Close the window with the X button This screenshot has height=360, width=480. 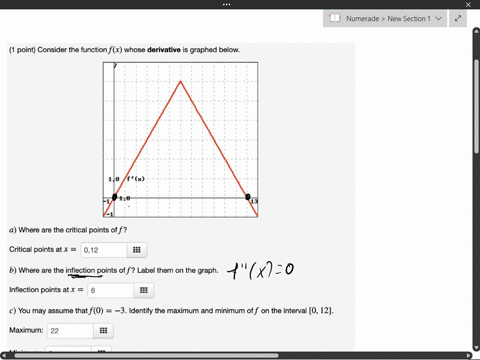468,5
